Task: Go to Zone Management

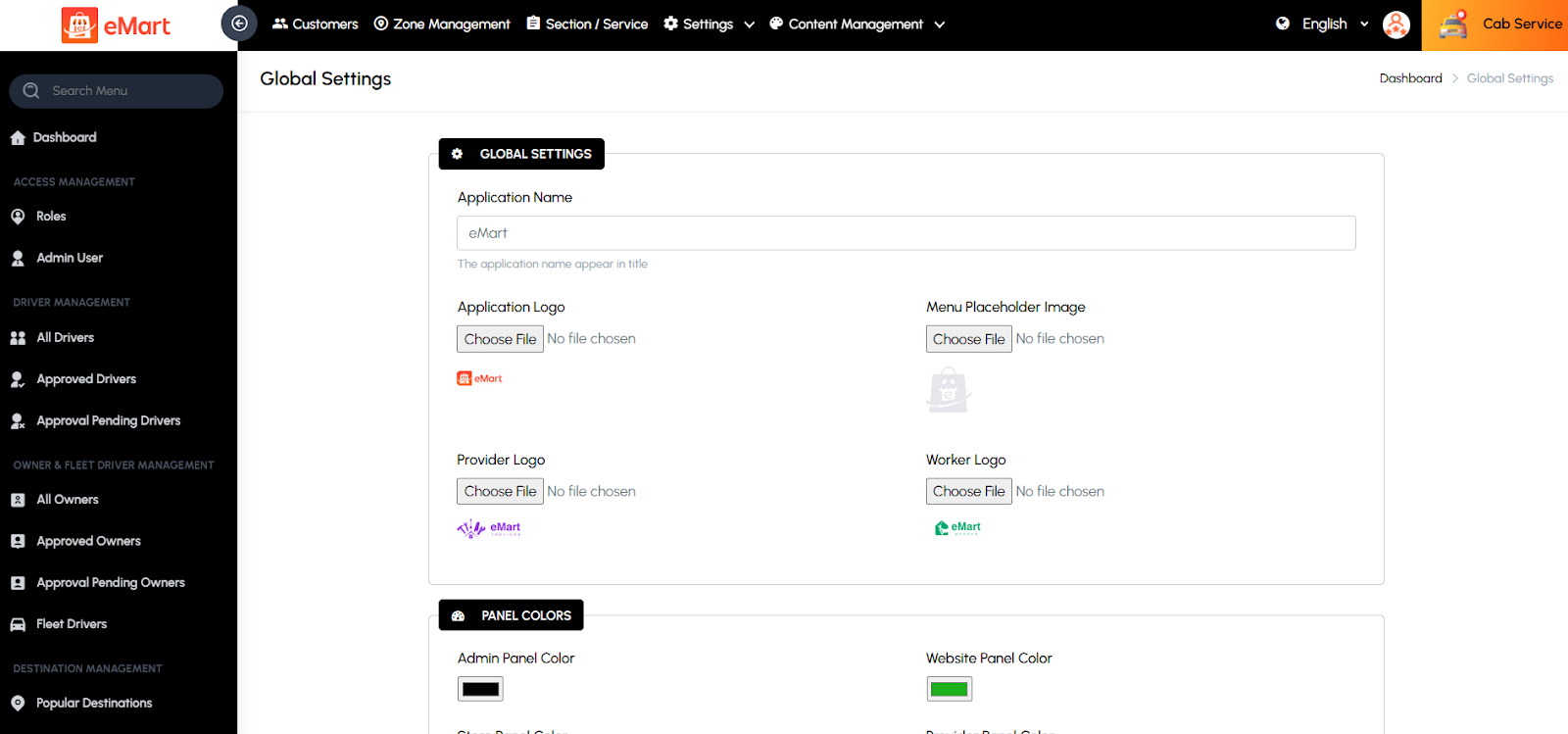Action: pos(442,24)
